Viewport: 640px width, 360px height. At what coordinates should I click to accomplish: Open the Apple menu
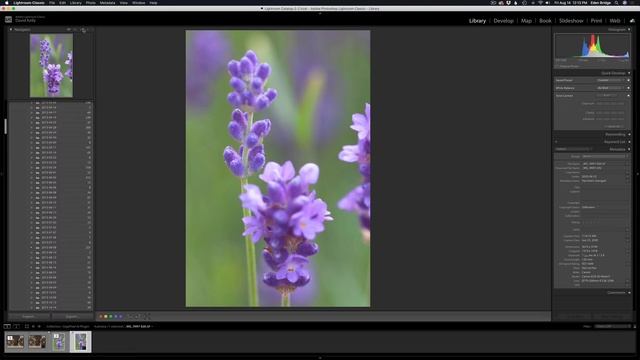(x=7, y=3)
